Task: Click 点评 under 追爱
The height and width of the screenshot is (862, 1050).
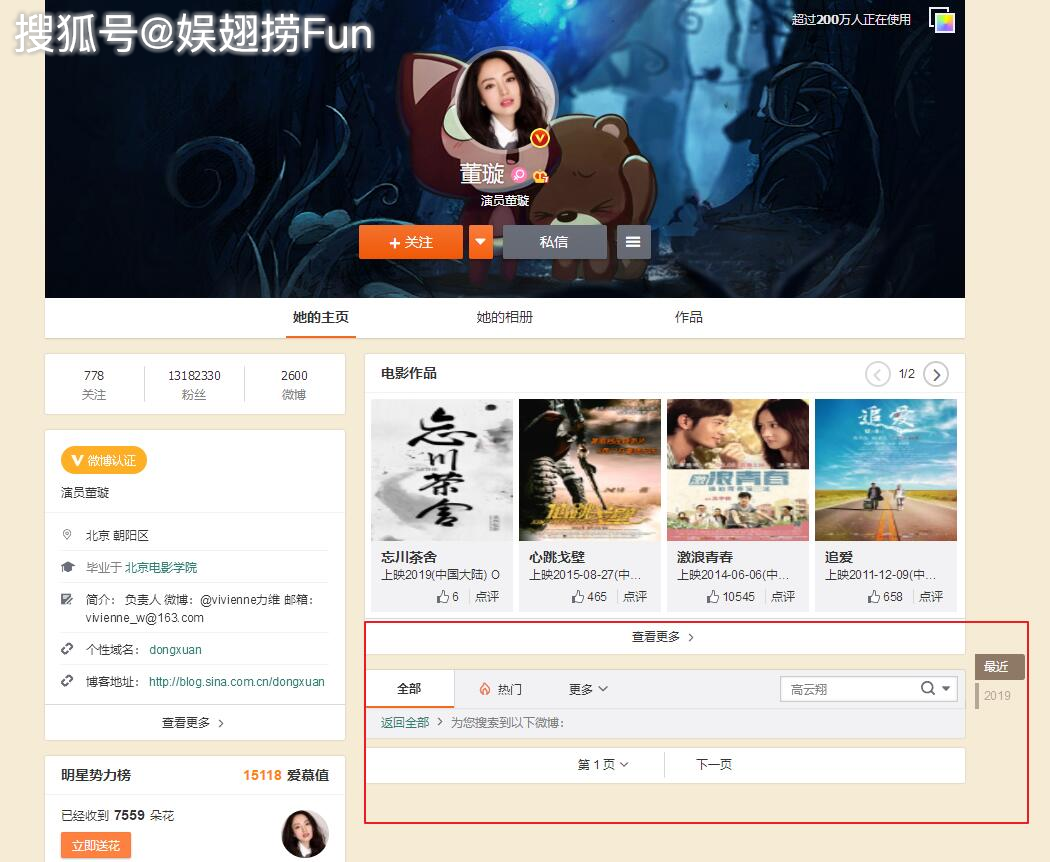Action: coord(931,596)
